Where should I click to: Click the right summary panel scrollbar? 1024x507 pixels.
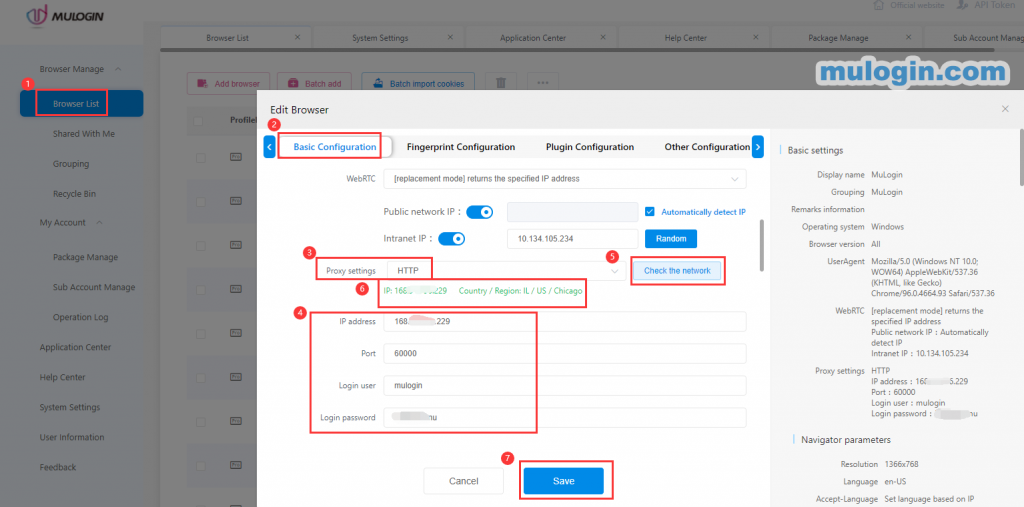click(x=1021, y=157)
